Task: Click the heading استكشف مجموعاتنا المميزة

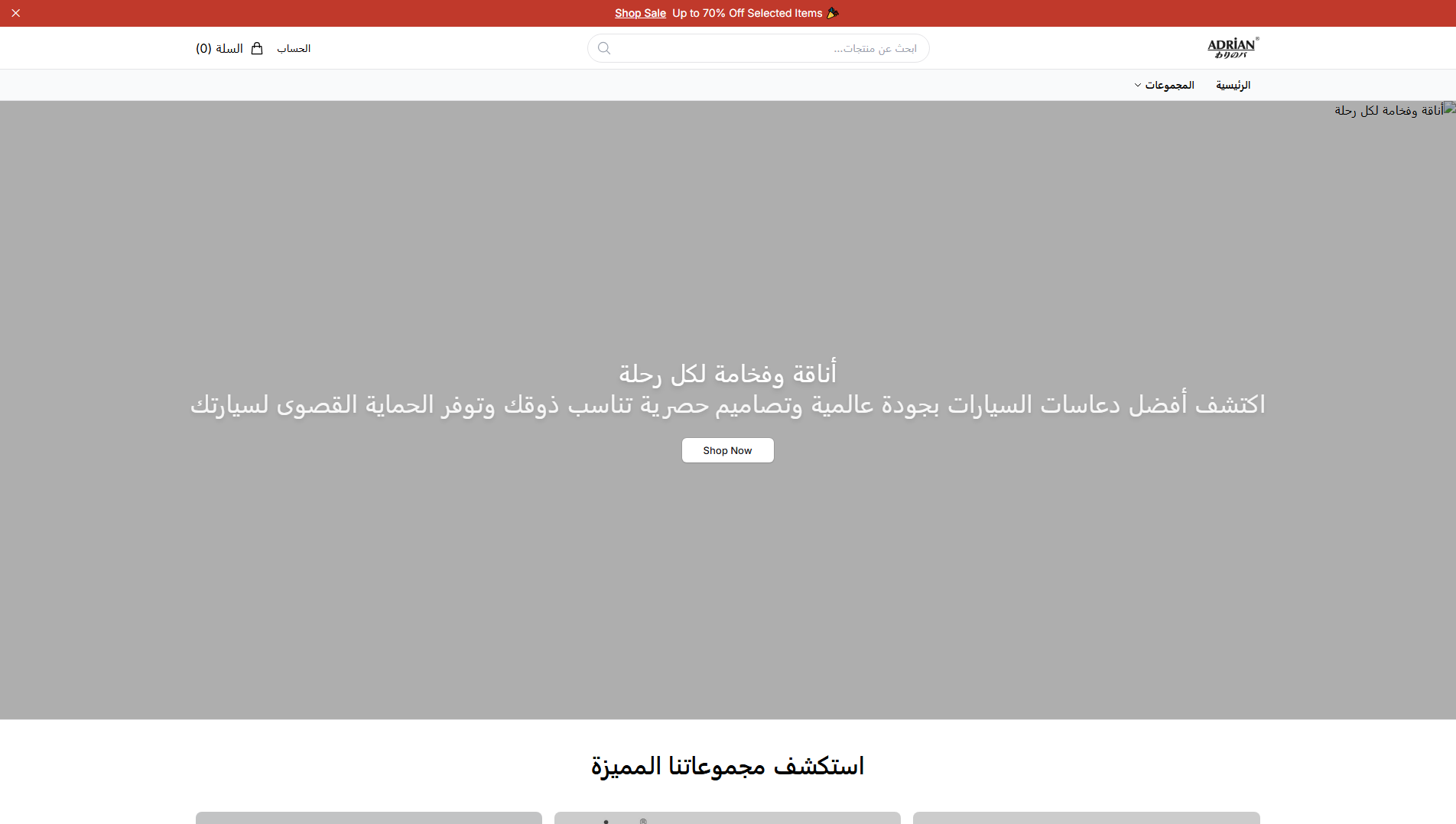Action: (x=727, y=765)
